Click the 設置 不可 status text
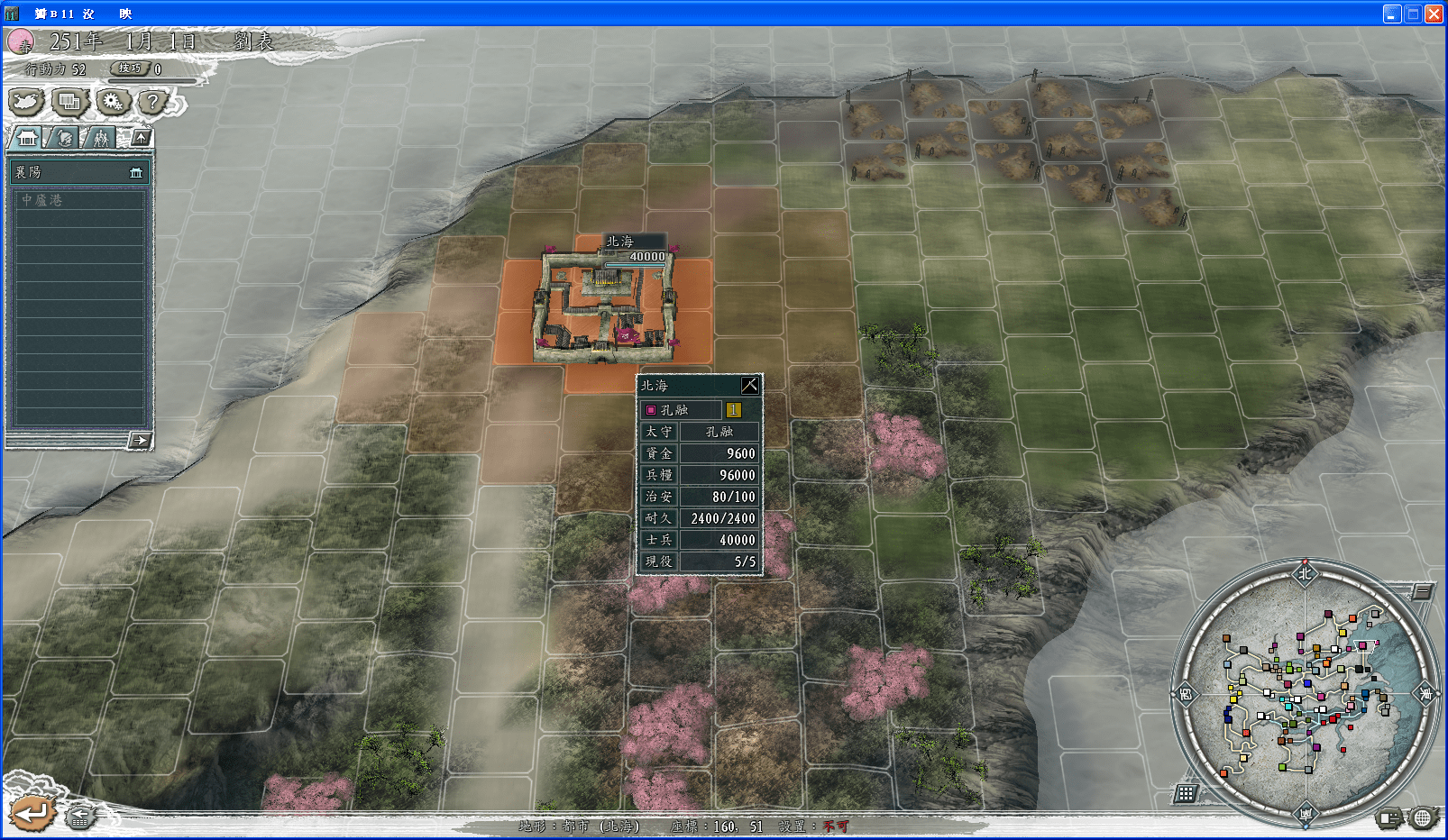 [813, 826]
